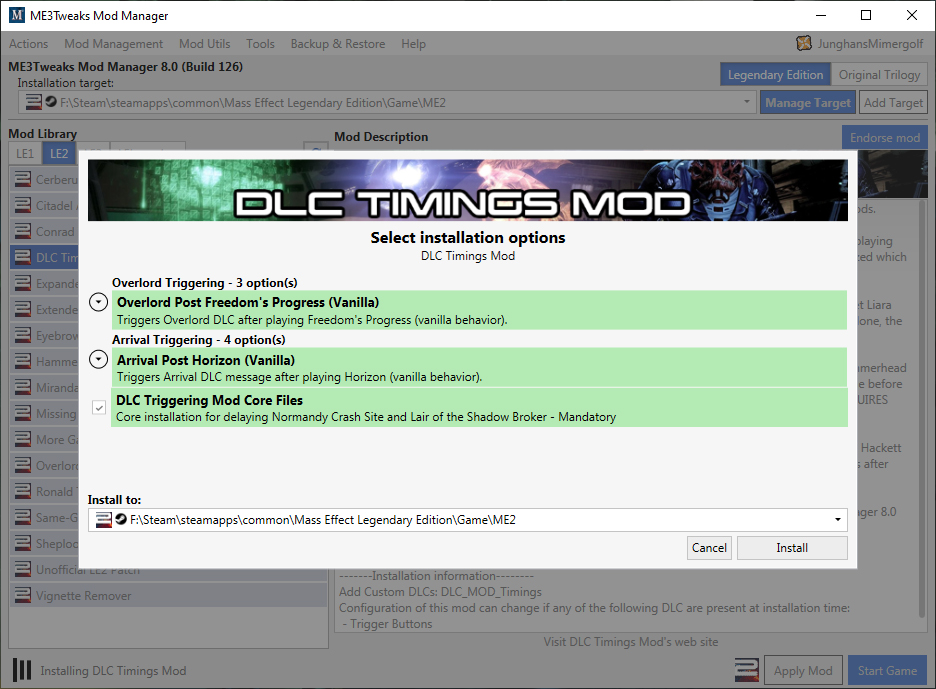Image resolution: width=936 pixels, height=689 pixels.
Task: Open the Help menu
Action: pos(413,44)
